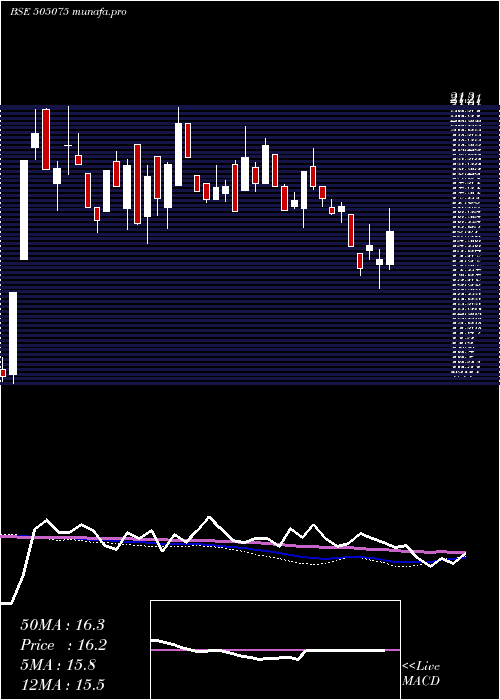500x700 pixels.
Task: Click the 'BSE 505075 munafa.pro' chart title
Action: (68, 12)
